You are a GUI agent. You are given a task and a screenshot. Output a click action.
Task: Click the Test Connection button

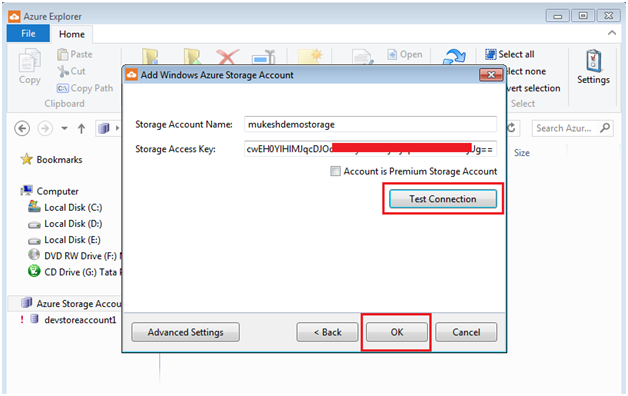[x=443, y=199]
